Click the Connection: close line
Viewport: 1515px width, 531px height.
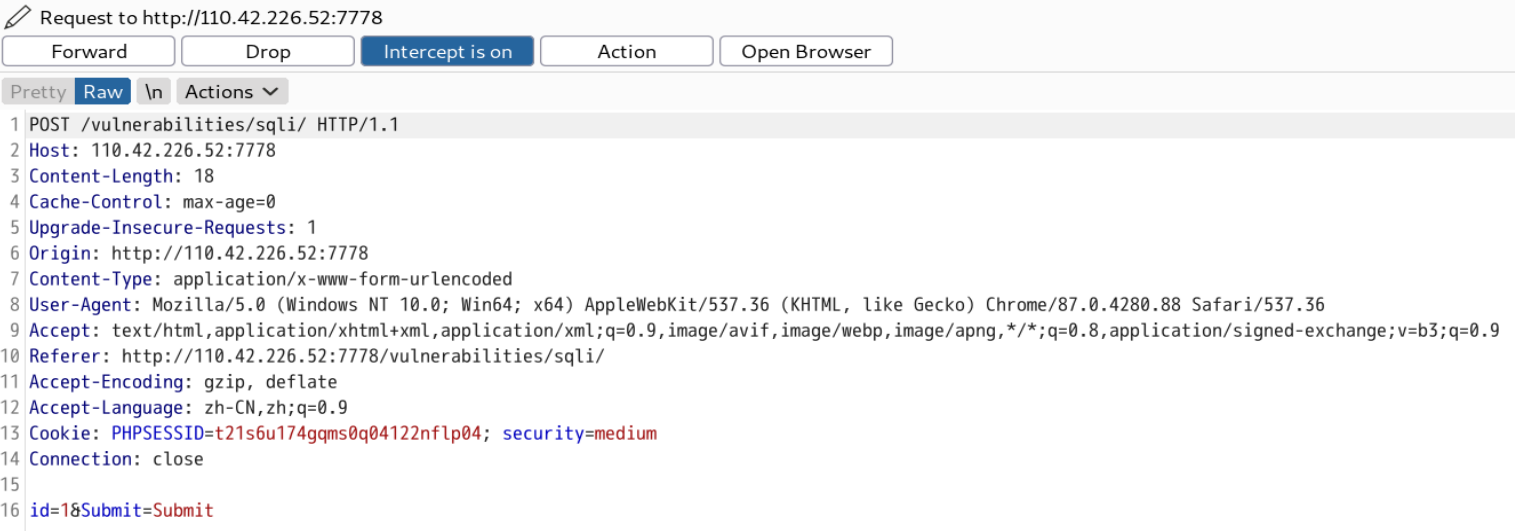tap(116, 459)
